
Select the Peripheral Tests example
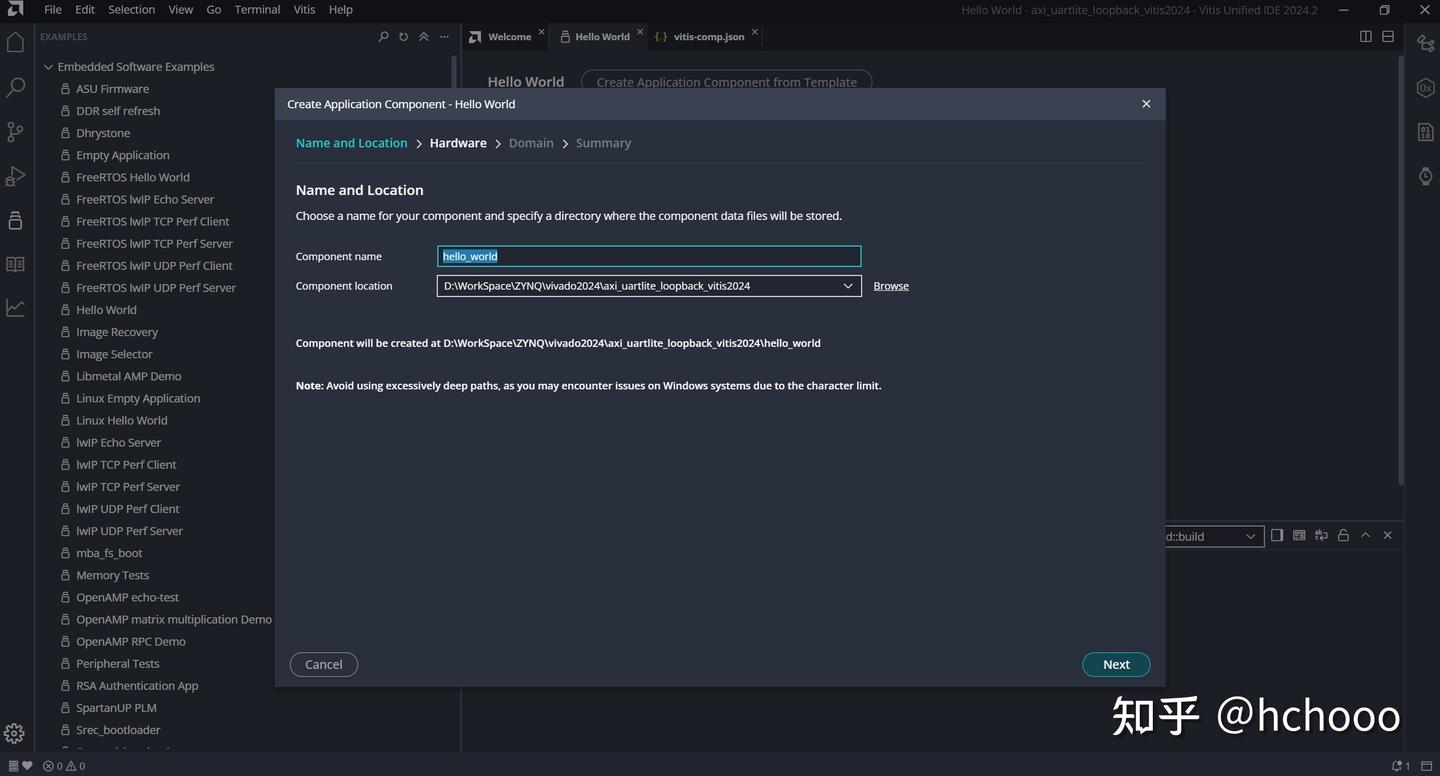118,664
